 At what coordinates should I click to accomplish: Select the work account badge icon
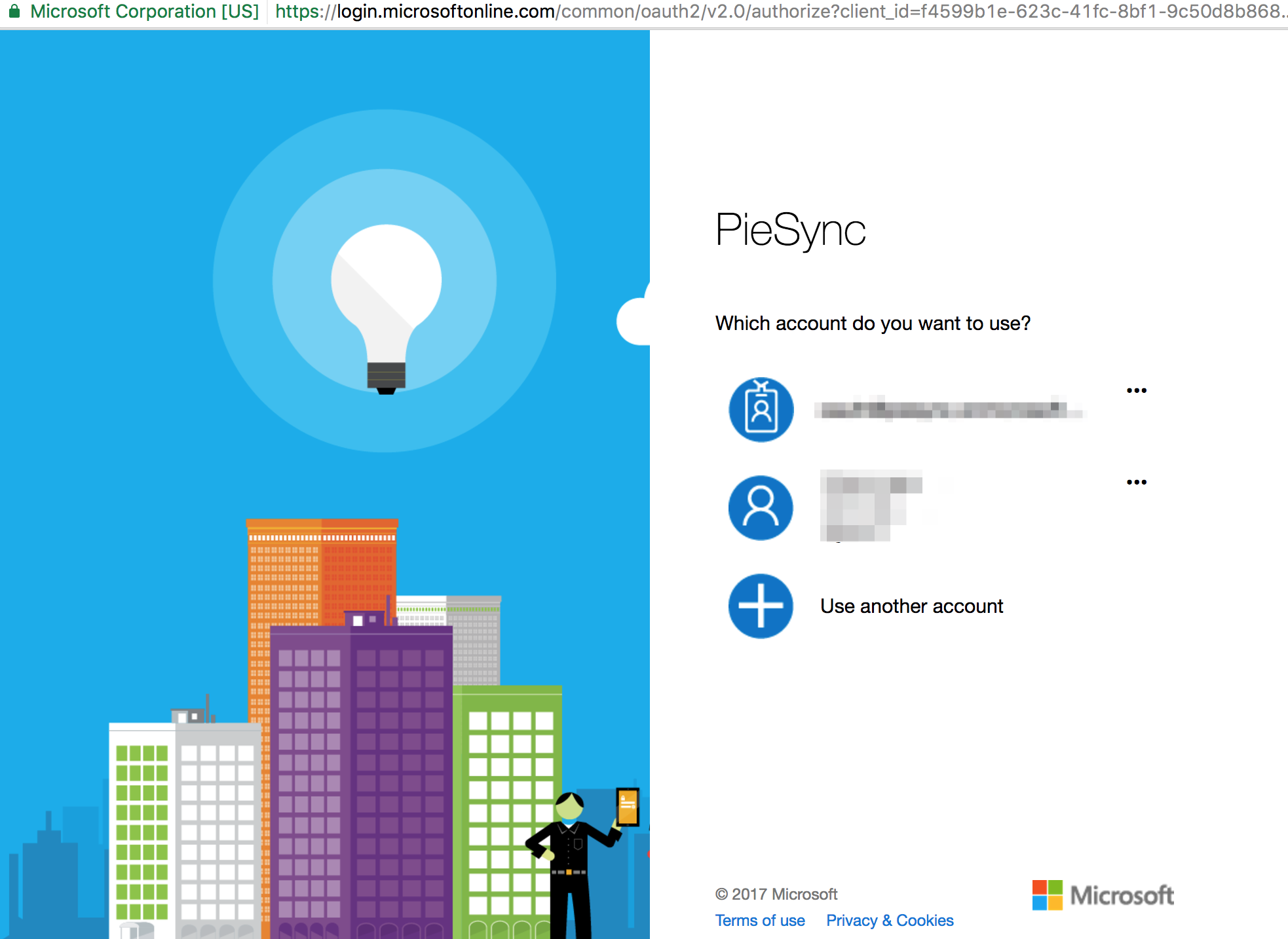[761, 410]
